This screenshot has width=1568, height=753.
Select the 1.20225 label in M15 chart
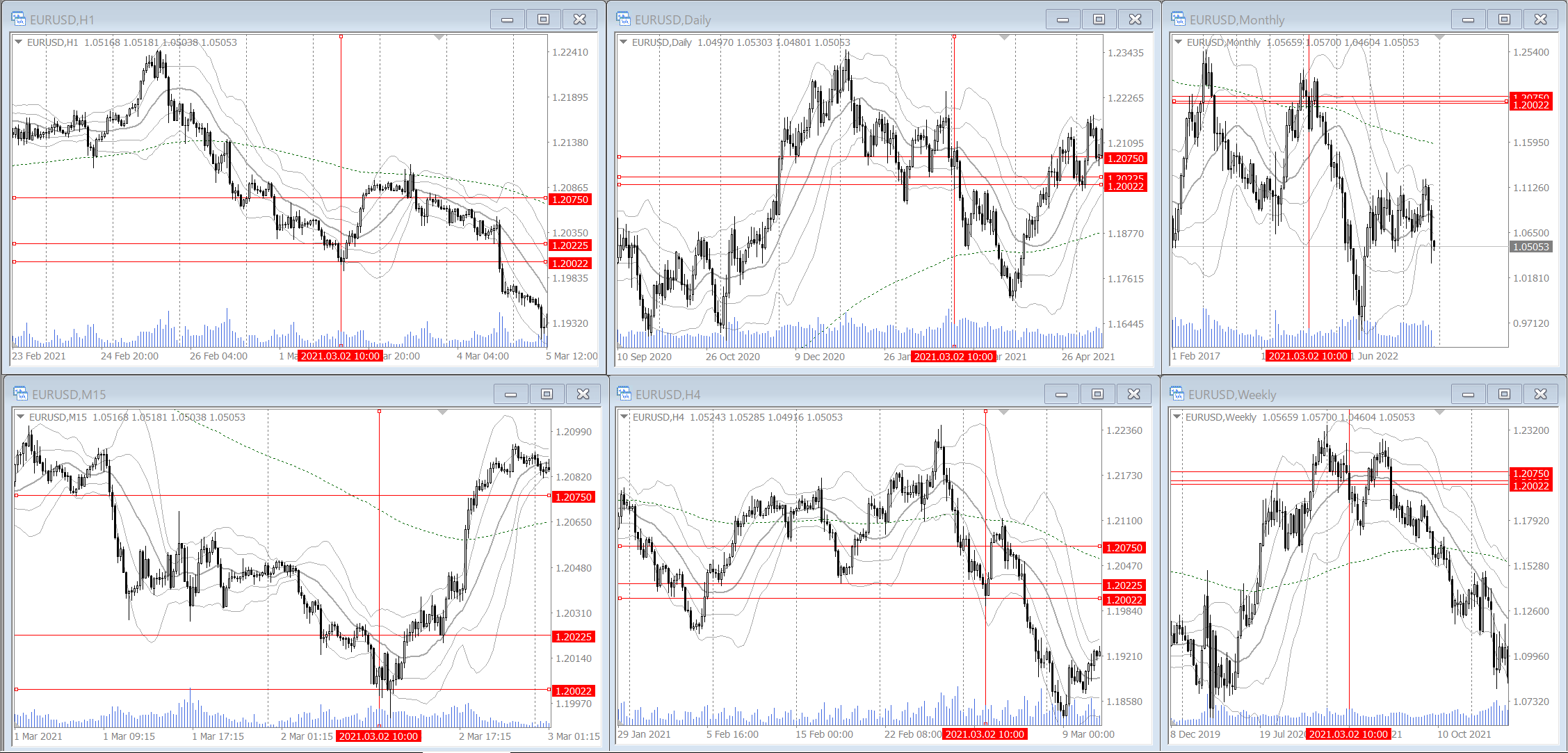(x=574, y=637)
